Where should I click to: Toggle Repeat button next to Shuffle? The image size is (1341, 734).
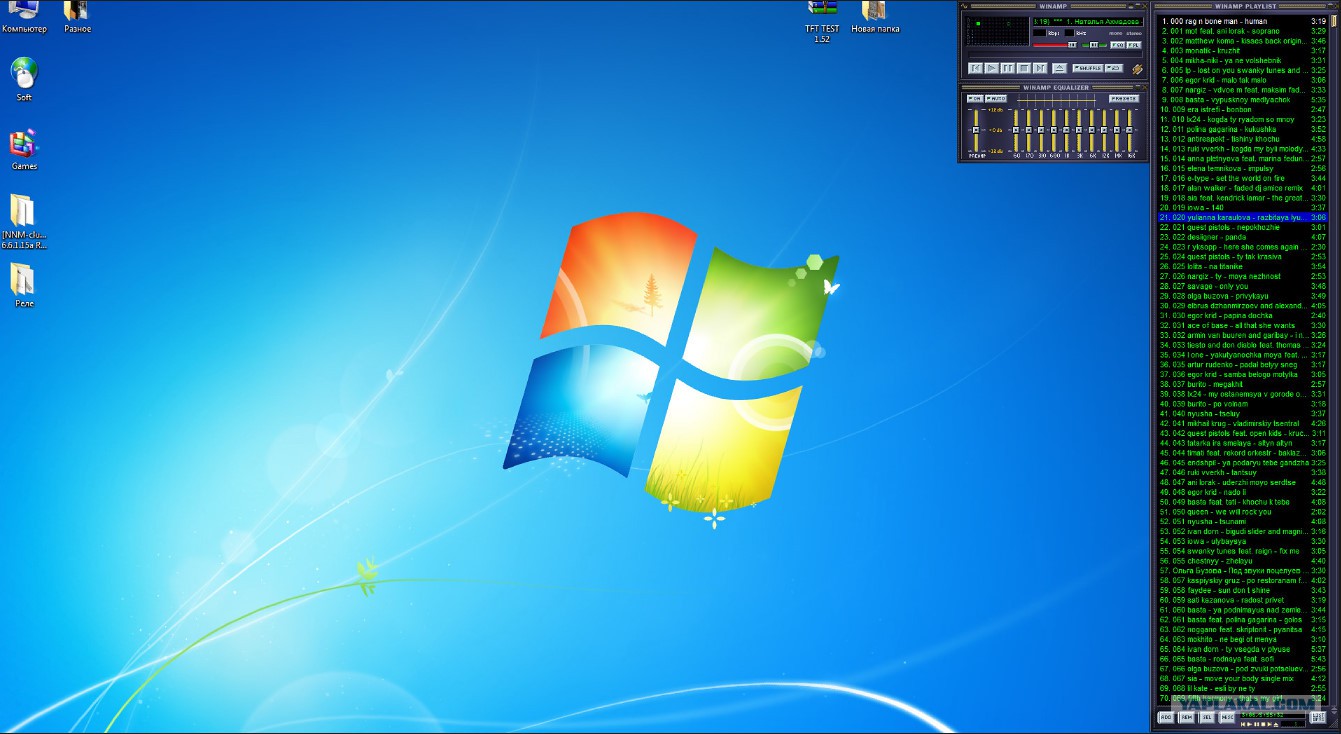pyautogui.click(x=1114, y=68)
